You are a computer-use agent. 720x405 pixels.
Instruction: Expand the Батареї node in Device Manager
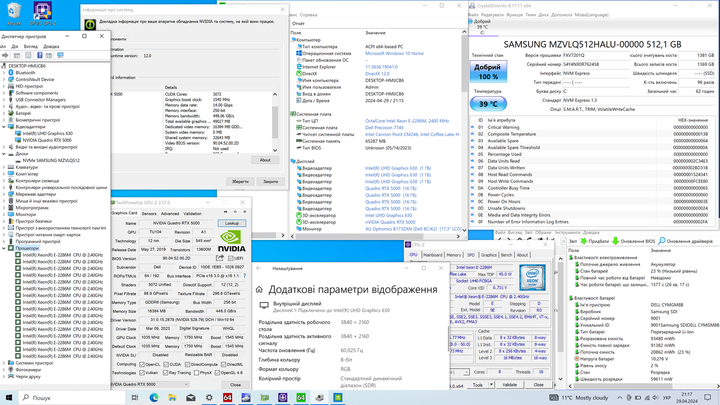pyautogui.click(x=4, y=113)
